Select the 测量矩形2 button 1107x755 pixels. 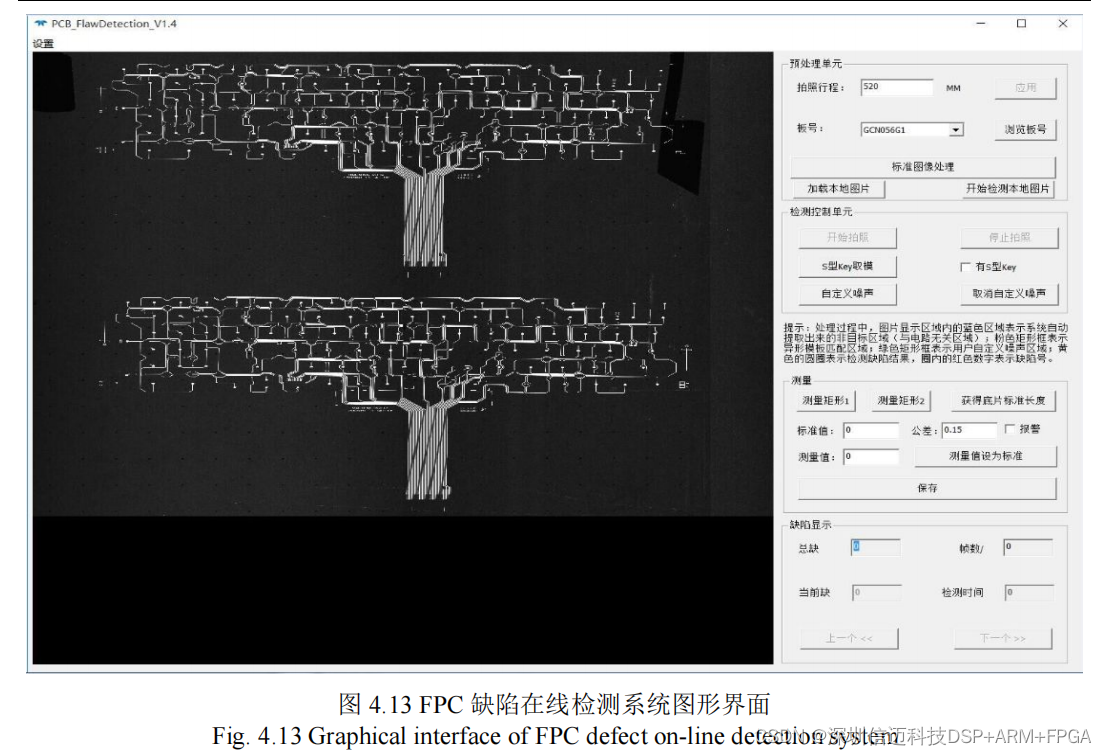pos(901,401)
